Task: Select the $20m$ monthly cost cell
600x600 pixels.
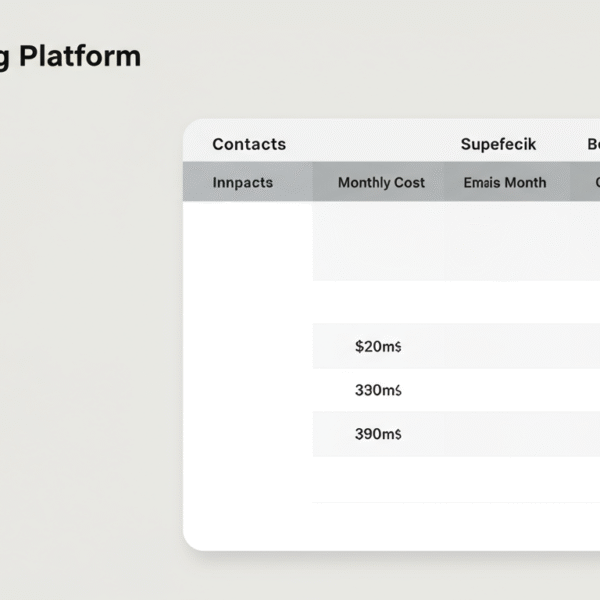Action: click(378, 347)
